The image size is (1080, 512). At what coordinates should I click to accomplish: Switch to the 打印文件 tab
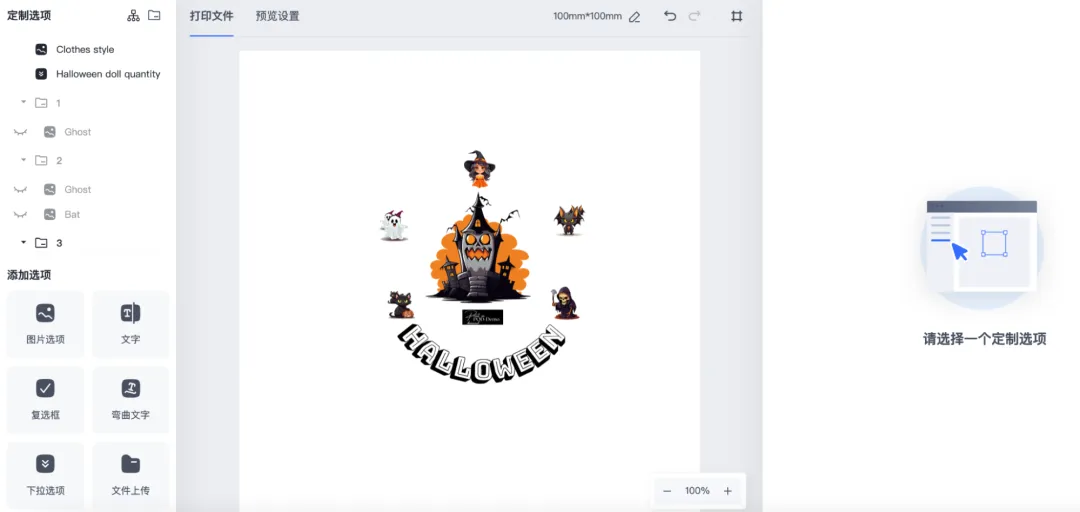pyautogui.click(x=211, y=16)
